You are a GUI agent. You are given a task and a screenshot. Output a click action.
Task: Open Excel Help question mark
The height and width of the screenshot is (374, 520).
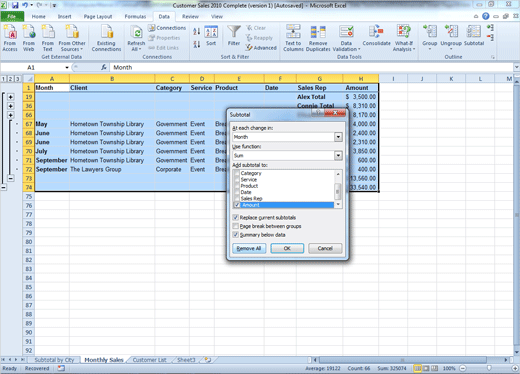coord(486,16)
